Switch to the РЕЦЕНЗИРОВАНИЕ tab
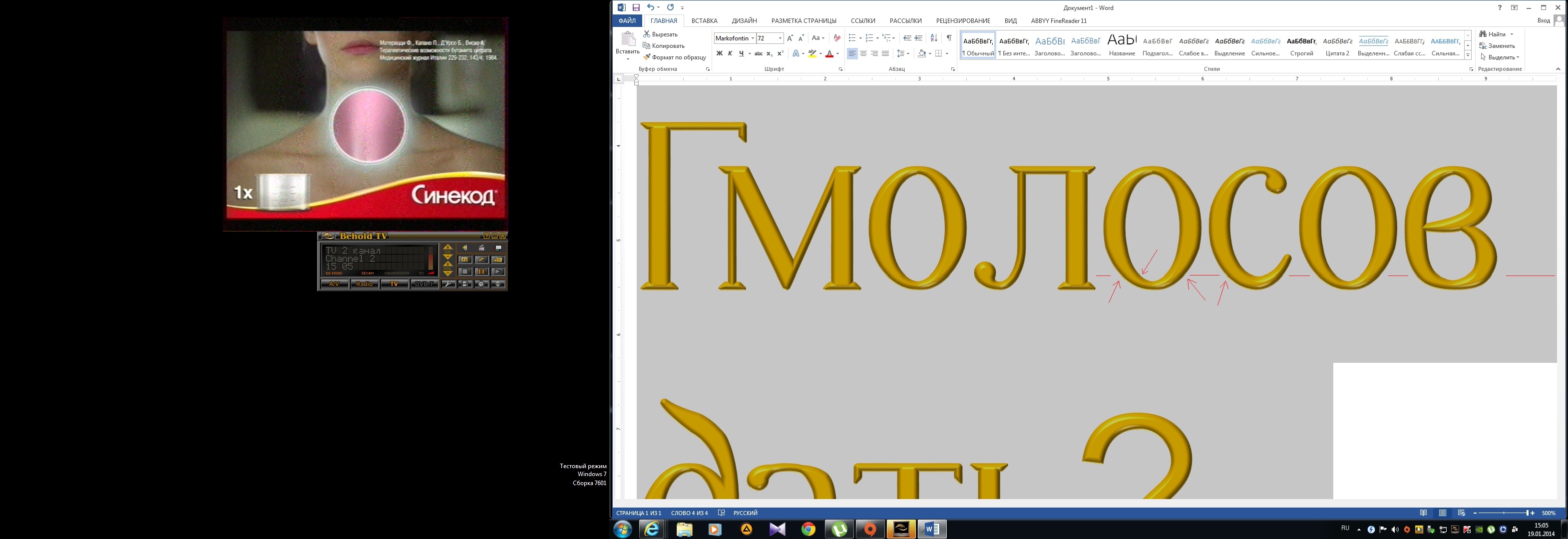This screenshot has width=1568, height=539. click(963, 20)
